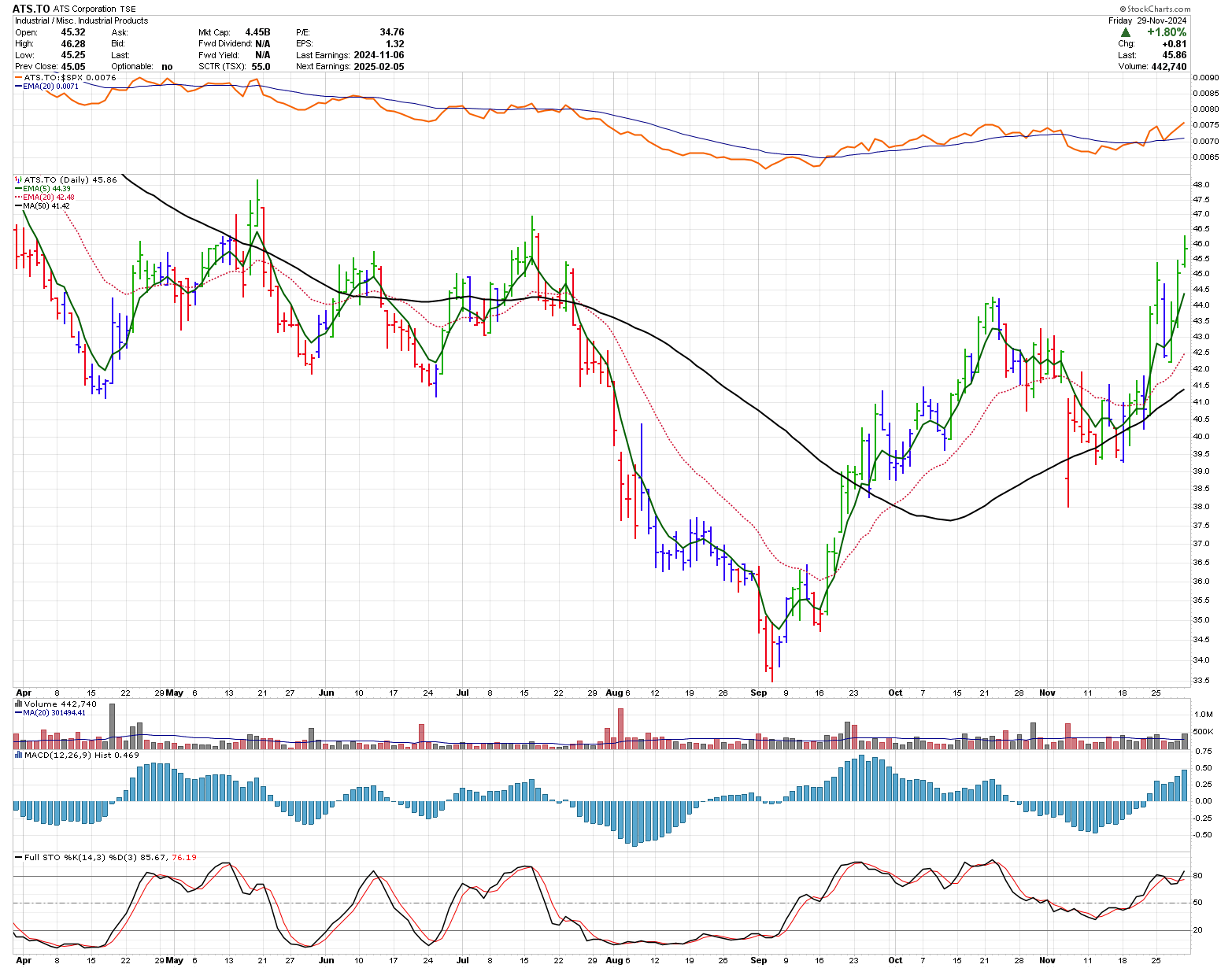This screenshot has width=1232, height=968.
Task: Click the company name ATS Corporation
Action: pyautogui.click(x=85, y=9)
